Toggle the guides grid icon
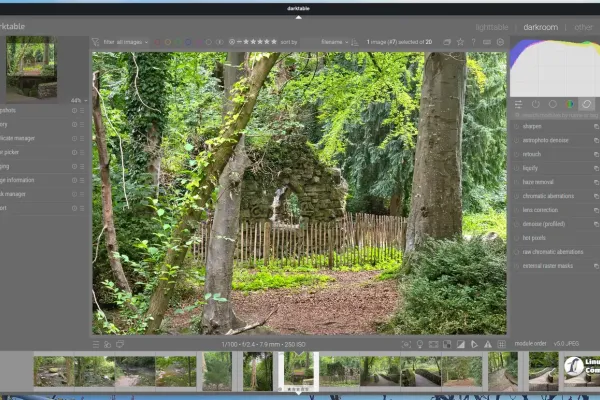Screen dimensions: 600x400 [x=501, y=344]
